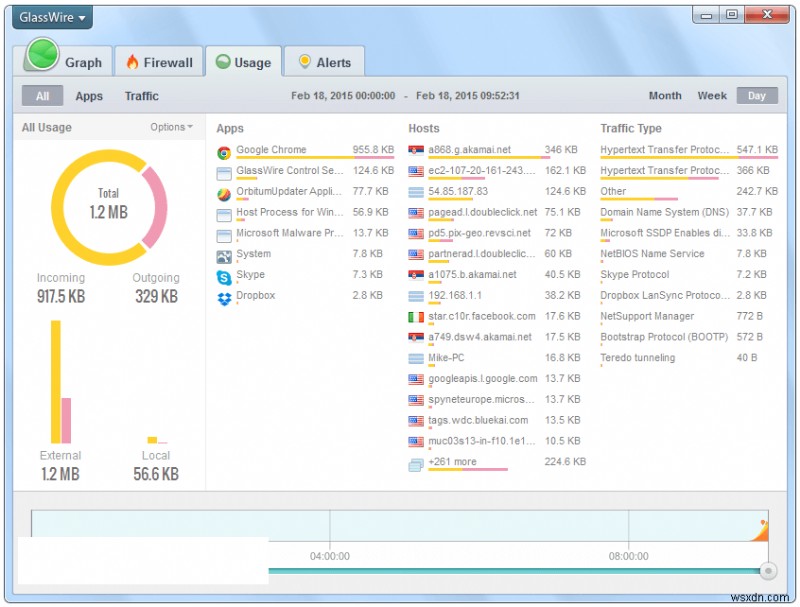The width and height of the screenshot is (800, 607).
Task: Select the Usage tab
Action: pos(243,62)
